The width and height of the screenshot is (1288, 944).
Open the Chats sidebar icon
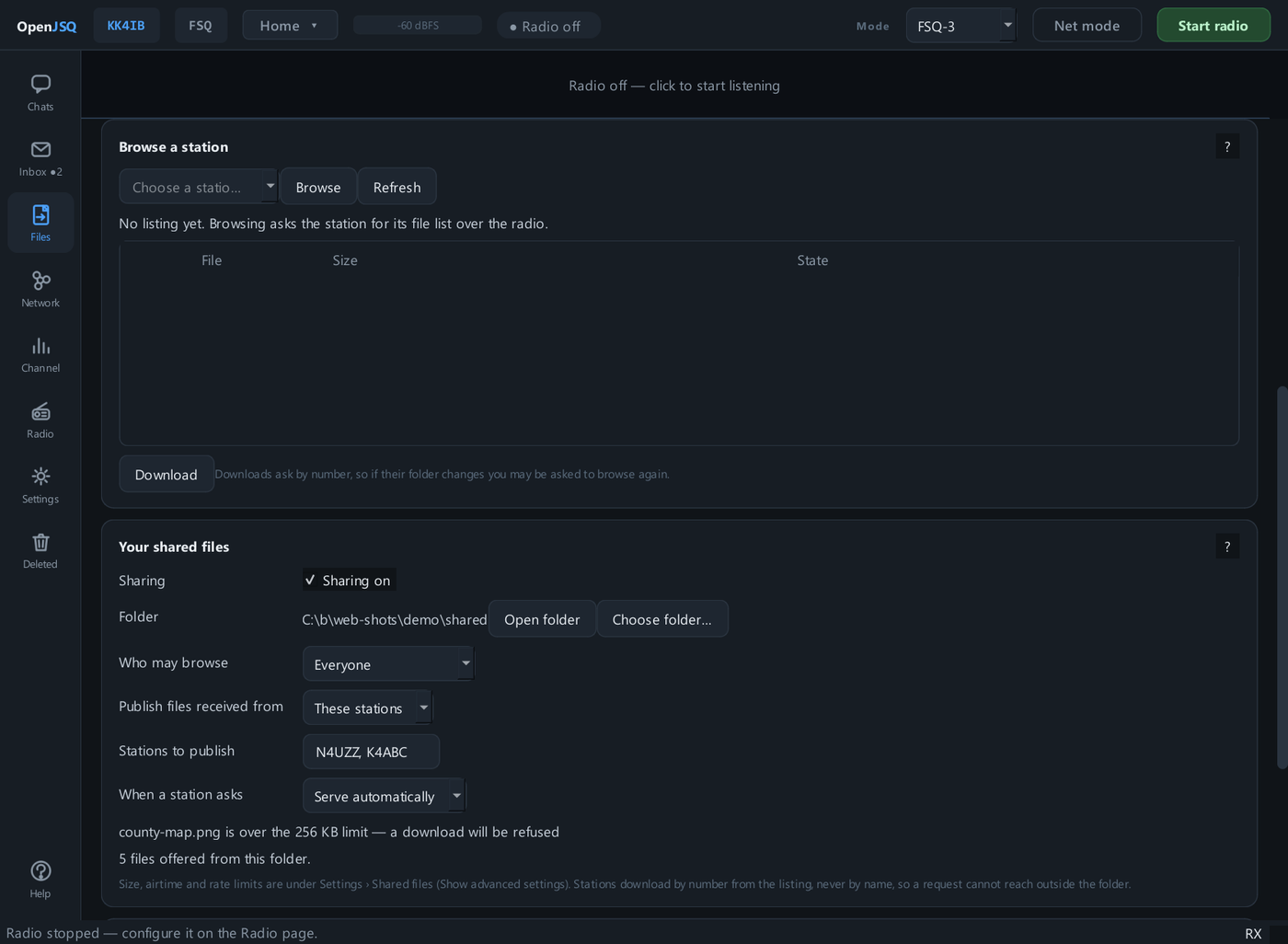(40, 93)
